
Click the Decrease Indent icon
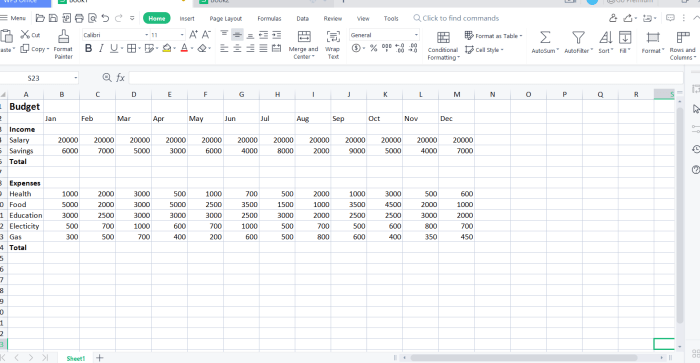coord(263,34)
